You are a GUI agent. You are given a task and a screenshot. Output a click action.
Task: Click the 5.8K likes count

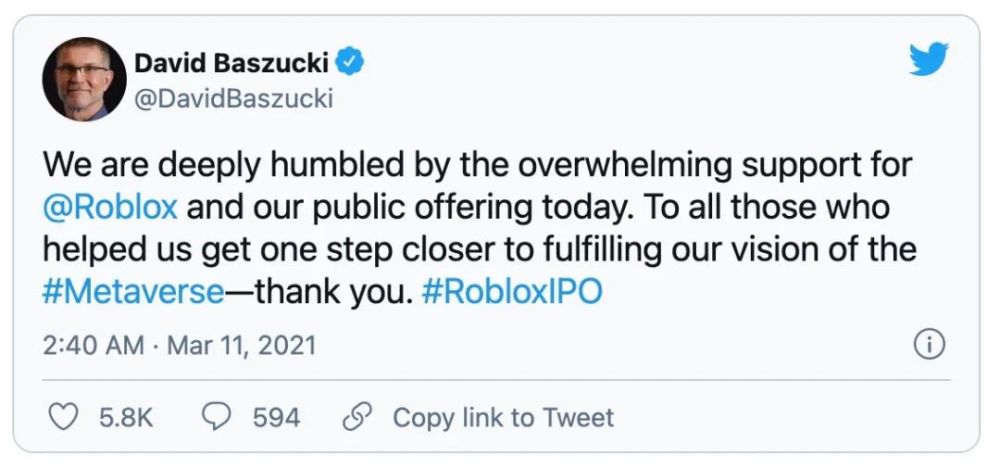point(125,416)
